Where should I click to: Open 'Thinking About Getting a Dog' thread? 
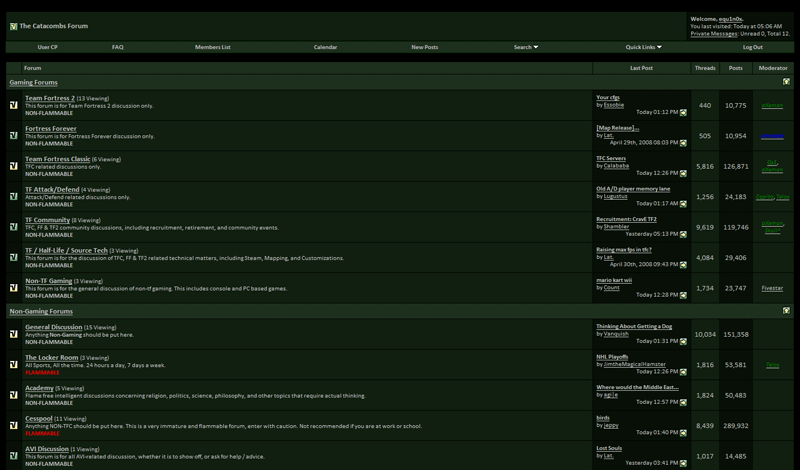(x=634, y=326)
